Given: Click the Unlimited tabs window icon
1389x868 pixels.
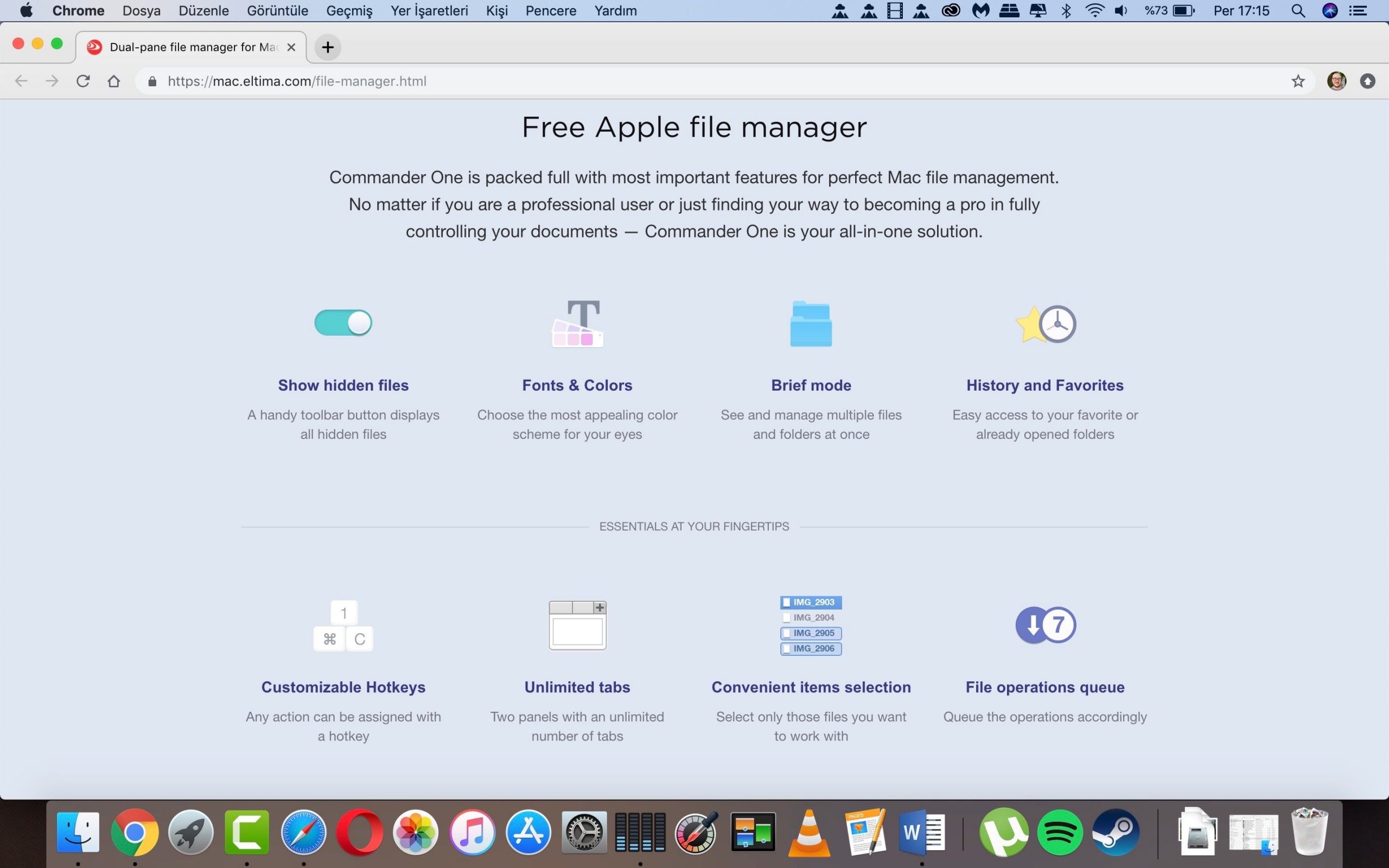Looking at the screenshot, I should tap(577, 625).
